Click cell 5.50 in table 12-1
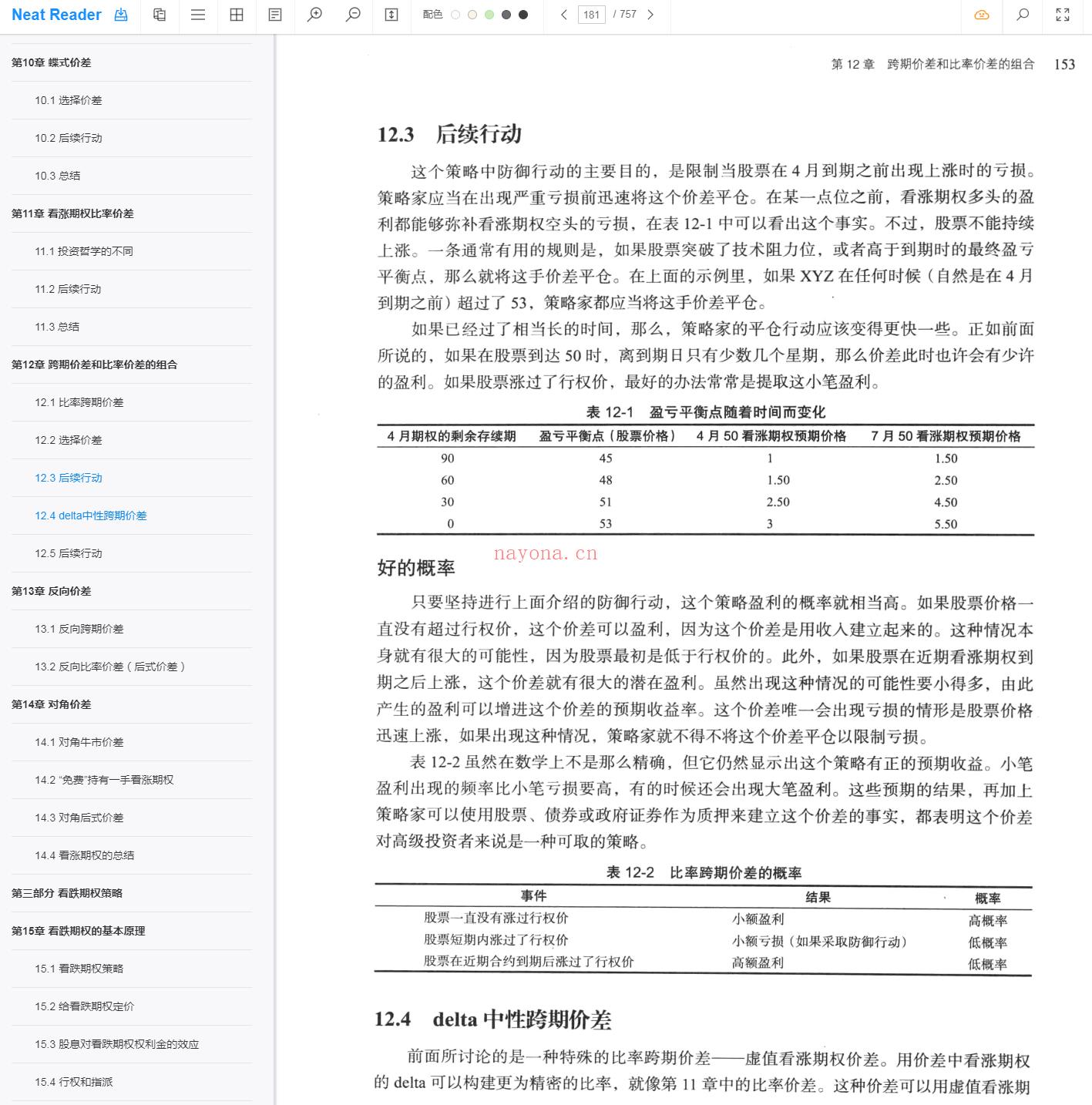This screenshot has width=1092, height=1105. [946, 524]
